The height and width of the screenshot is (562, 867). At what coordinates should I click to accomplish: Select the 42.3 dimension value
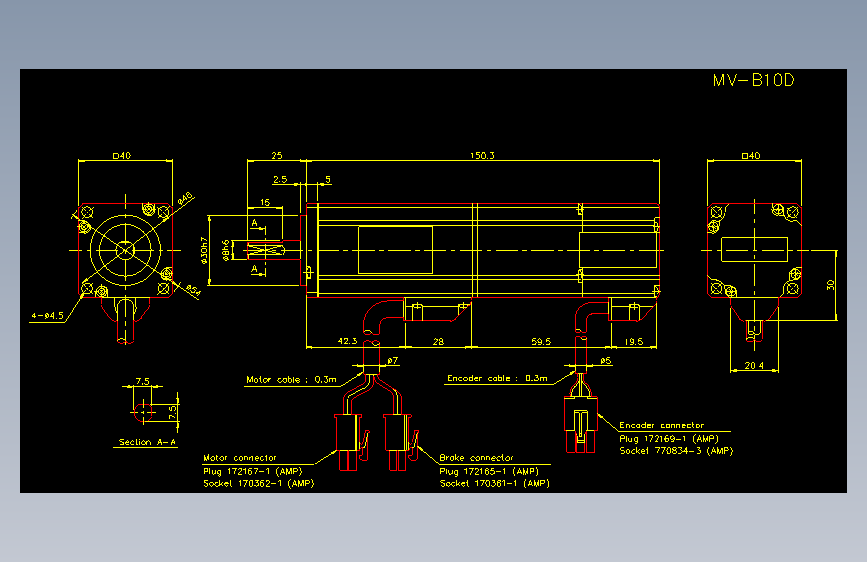coord(347,341)
